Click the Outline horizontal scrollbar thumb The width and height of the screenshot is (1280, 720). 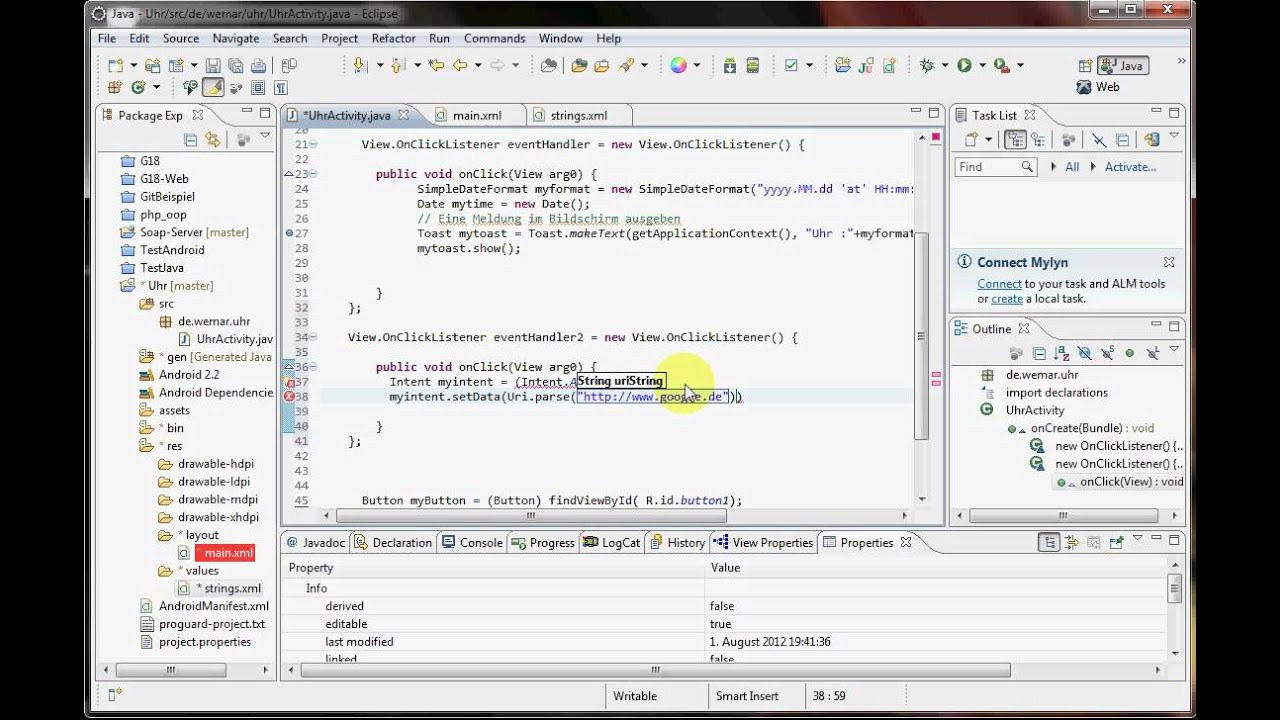1065,517
